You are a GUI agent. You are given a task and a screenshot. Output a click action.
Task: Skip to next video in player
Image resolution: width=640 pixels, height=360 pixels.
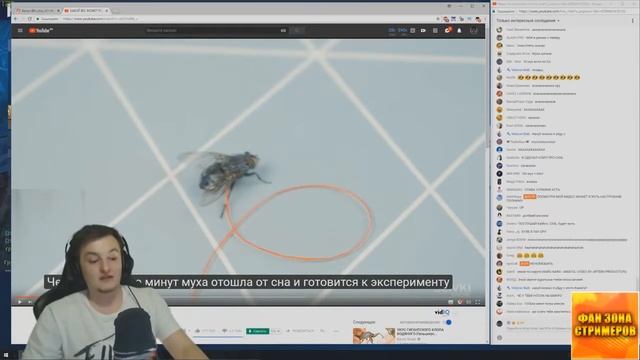point(29,302)
